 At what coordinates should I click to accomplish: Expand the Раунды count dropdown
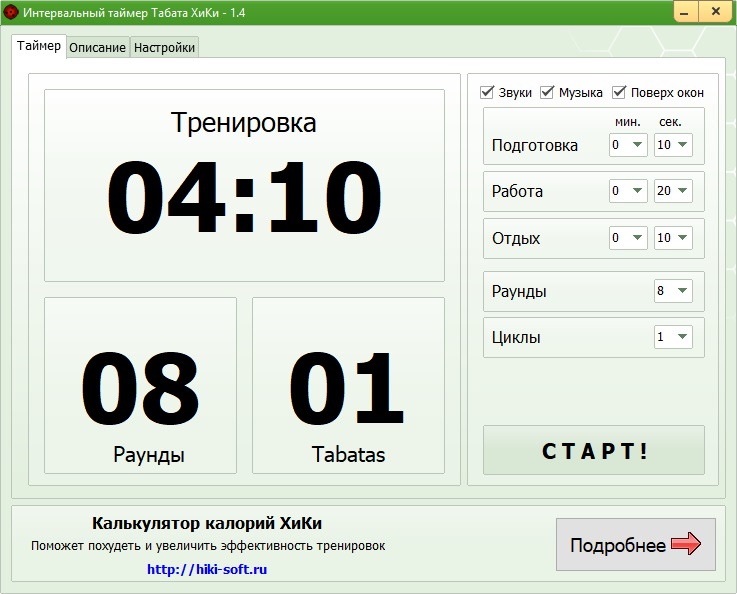(673, 291)
